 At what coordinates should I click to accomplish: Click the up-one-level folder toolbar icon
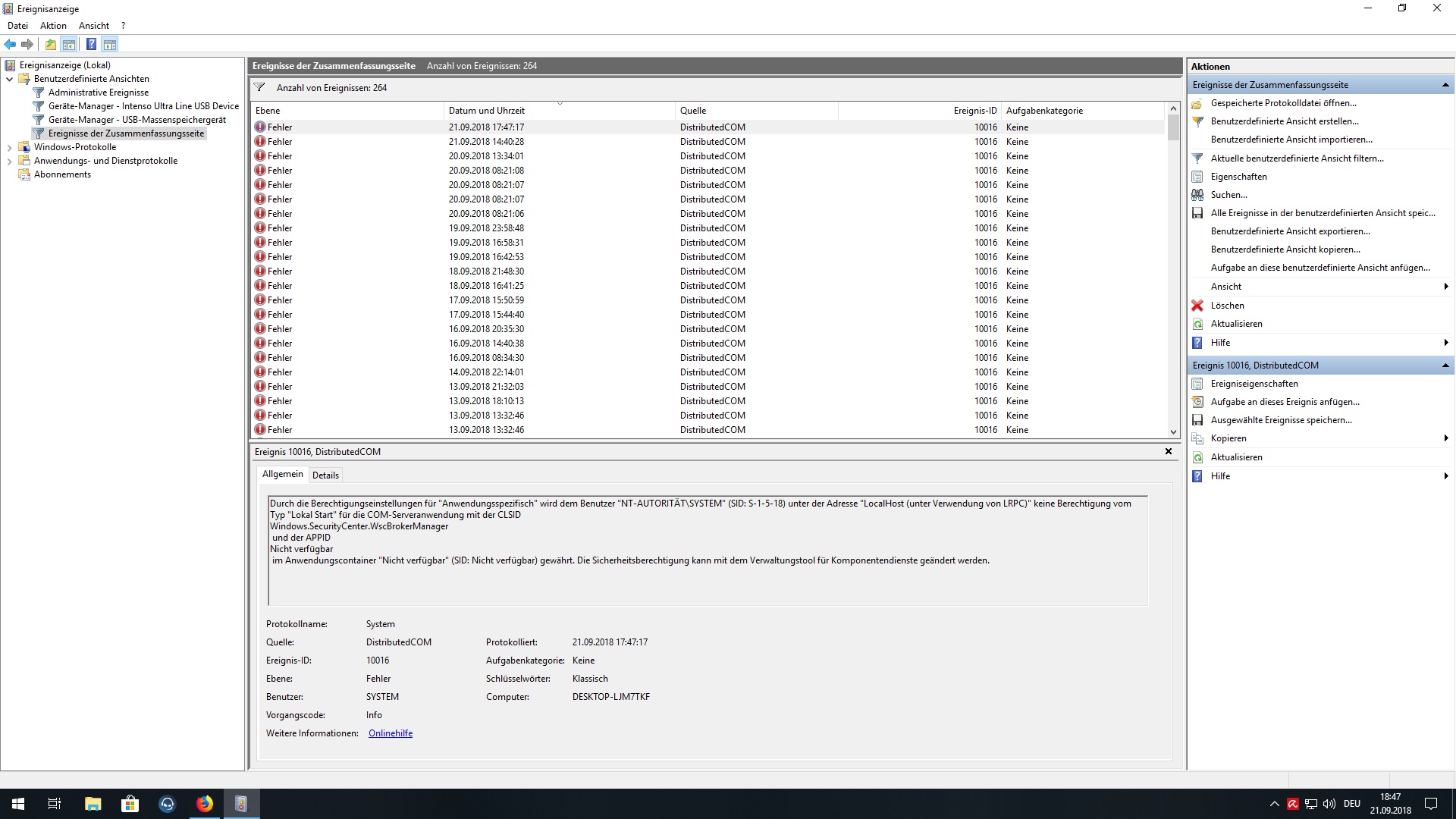(x=50, y=44)
